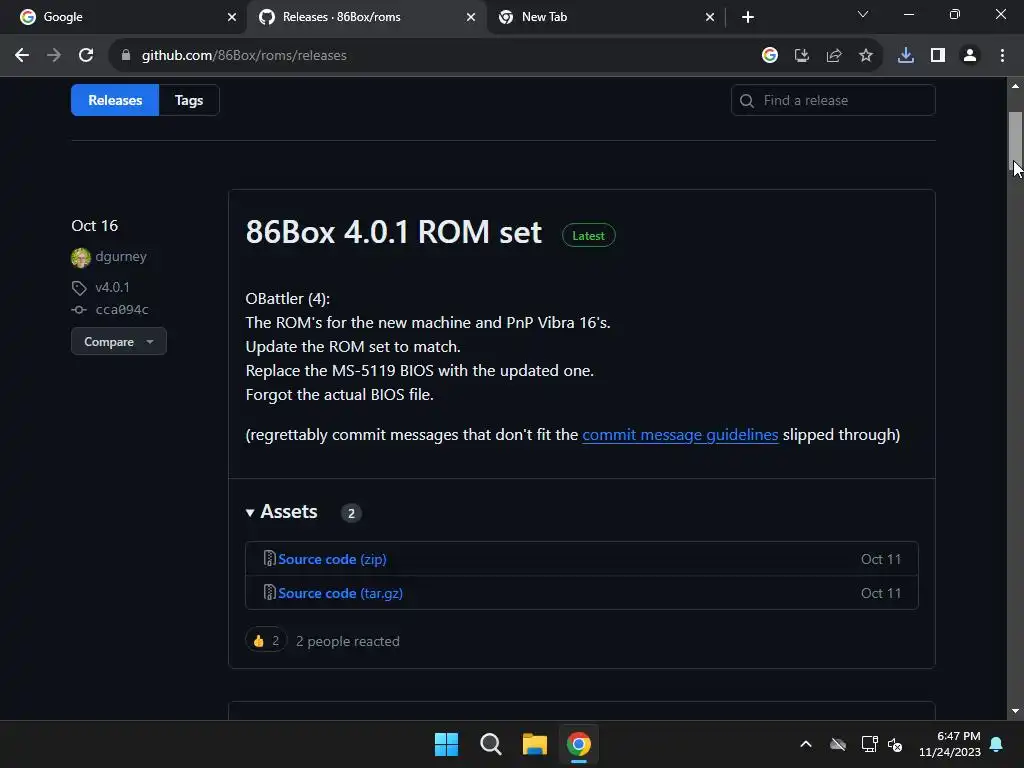1024x768 pixels.
Task: Collapse the Assets section
Action: click(282, 511)
